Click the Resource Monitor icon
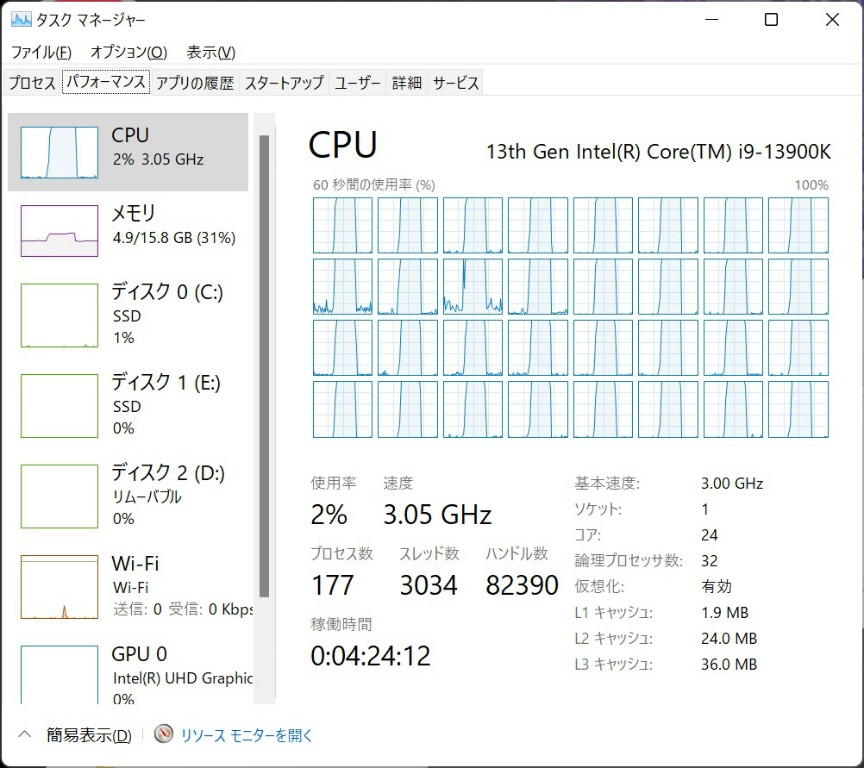This screenshot has width=864, height=768. click(x=164, y=735)
